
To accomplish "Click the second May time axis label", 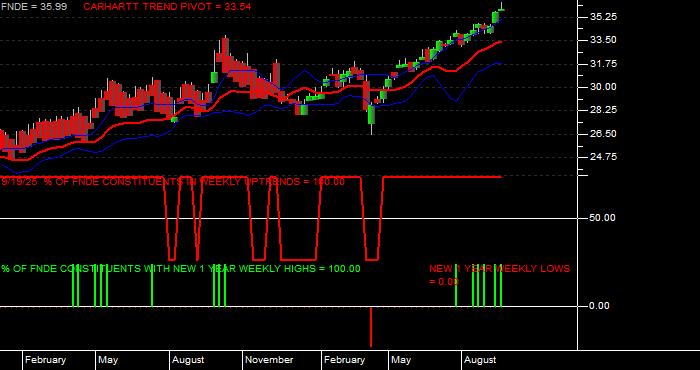I will coord(401,360).
